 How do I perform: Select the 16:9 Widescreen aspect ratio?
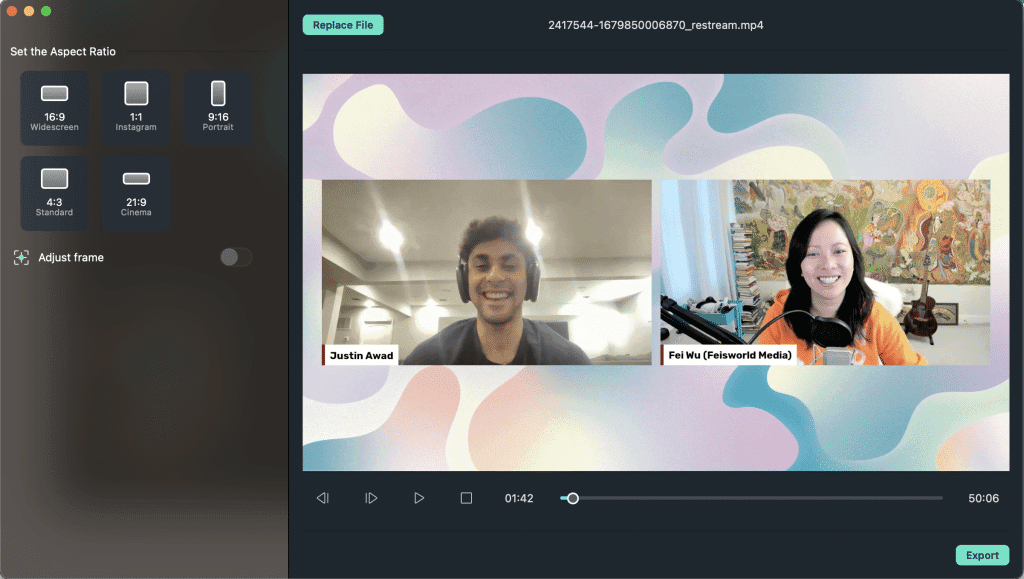(54, 108)
